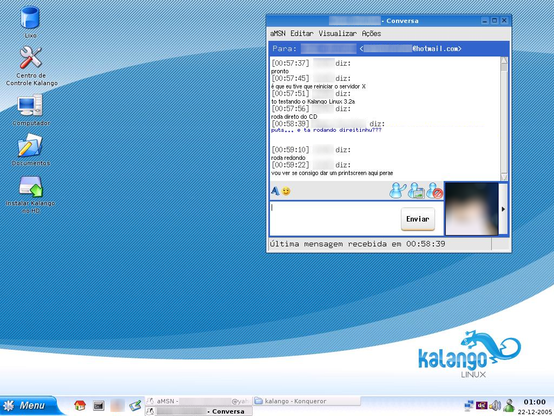554x416 pixels.
Task: Open the smiley emoticon picker
Action: pyautogui.click(x=286, y=191)
